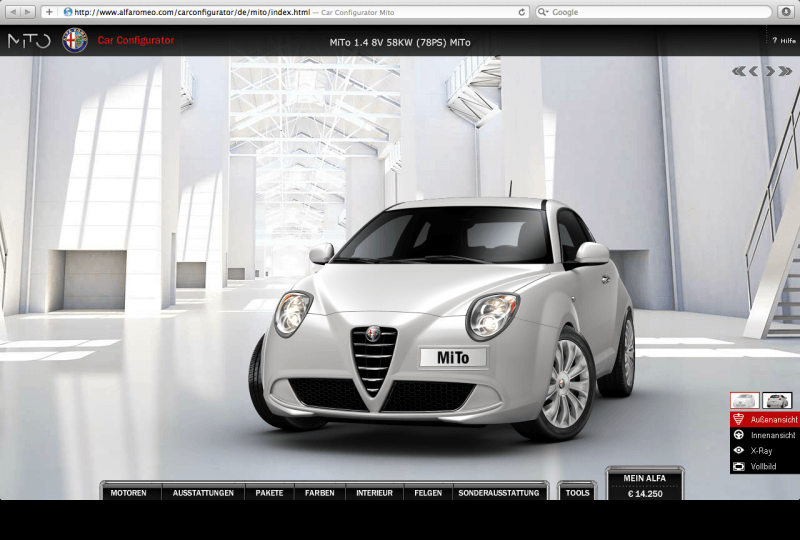
Task: Select the rear view car thumbnail
Action: pyautogui.click(x=777, y=400)
